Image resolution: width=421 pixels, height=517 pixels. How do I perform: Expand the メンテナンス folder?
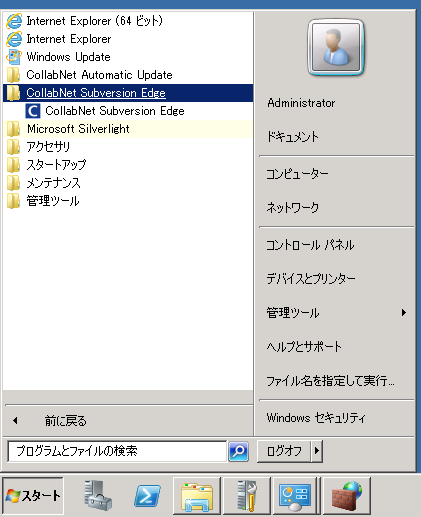[x=128, y=183]
